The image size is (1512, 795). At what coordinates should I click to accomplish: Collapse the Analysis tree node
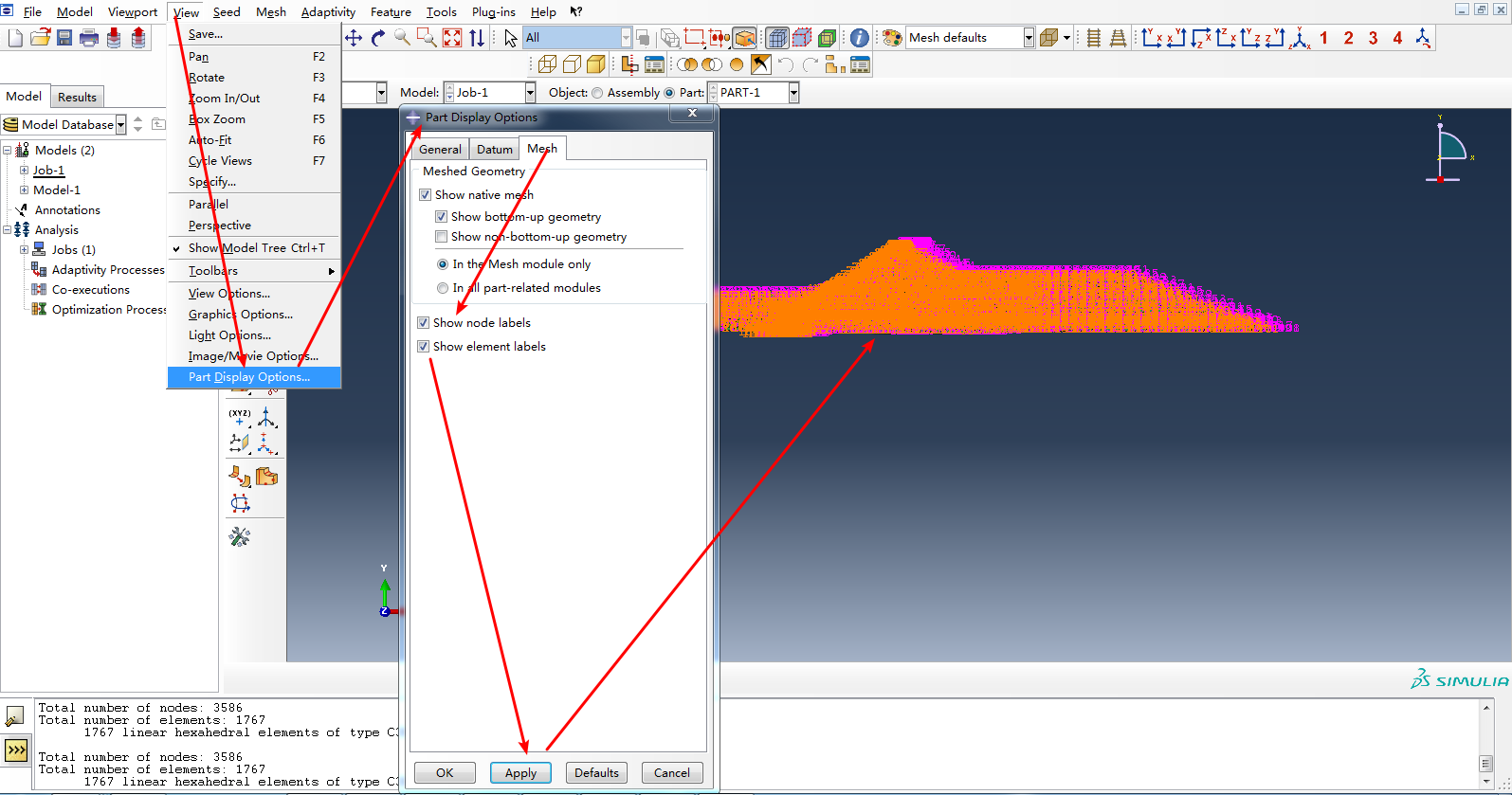click(x=7, y=230)
